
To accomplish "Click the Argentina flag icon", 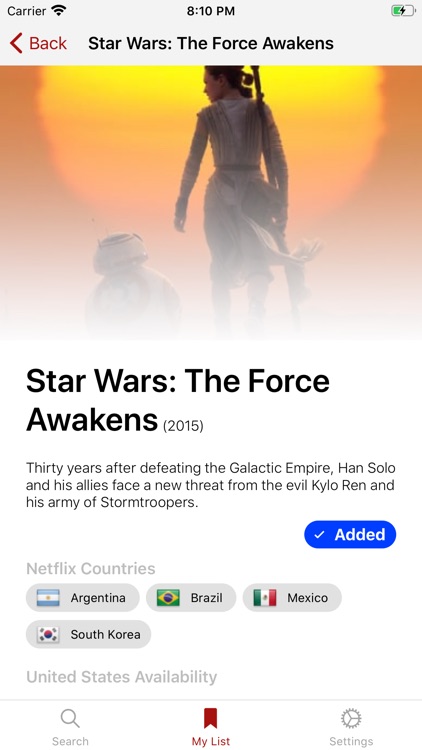I will click(x=48, y=597).
